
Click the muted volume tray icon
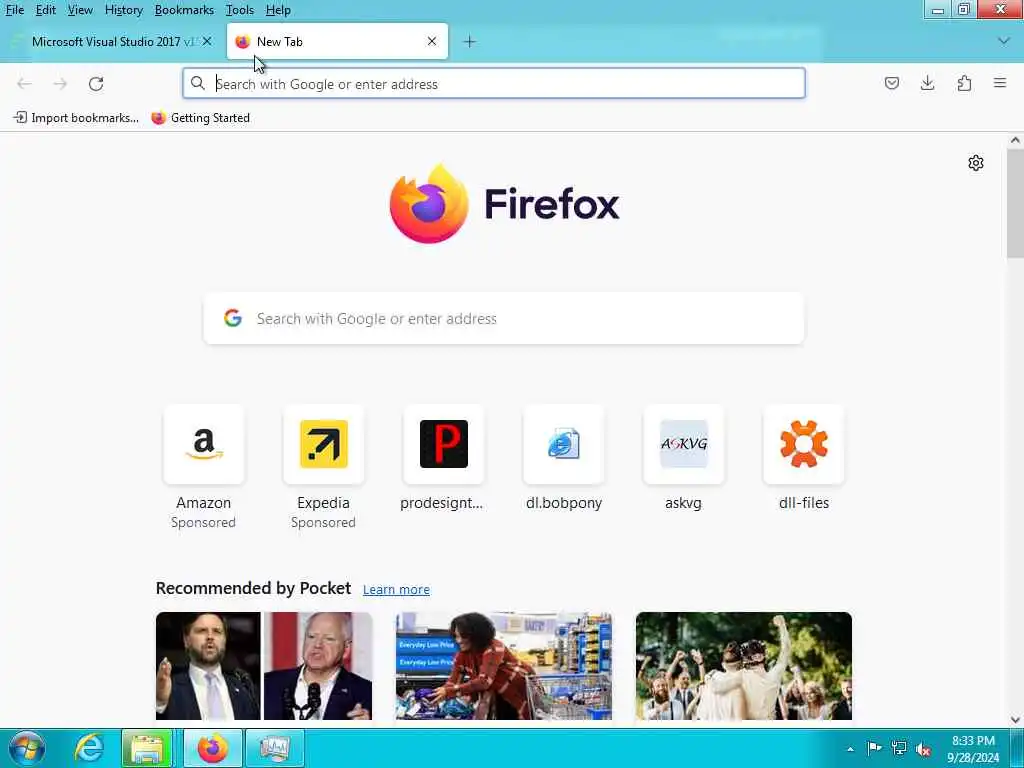click(x=923, y=749)
